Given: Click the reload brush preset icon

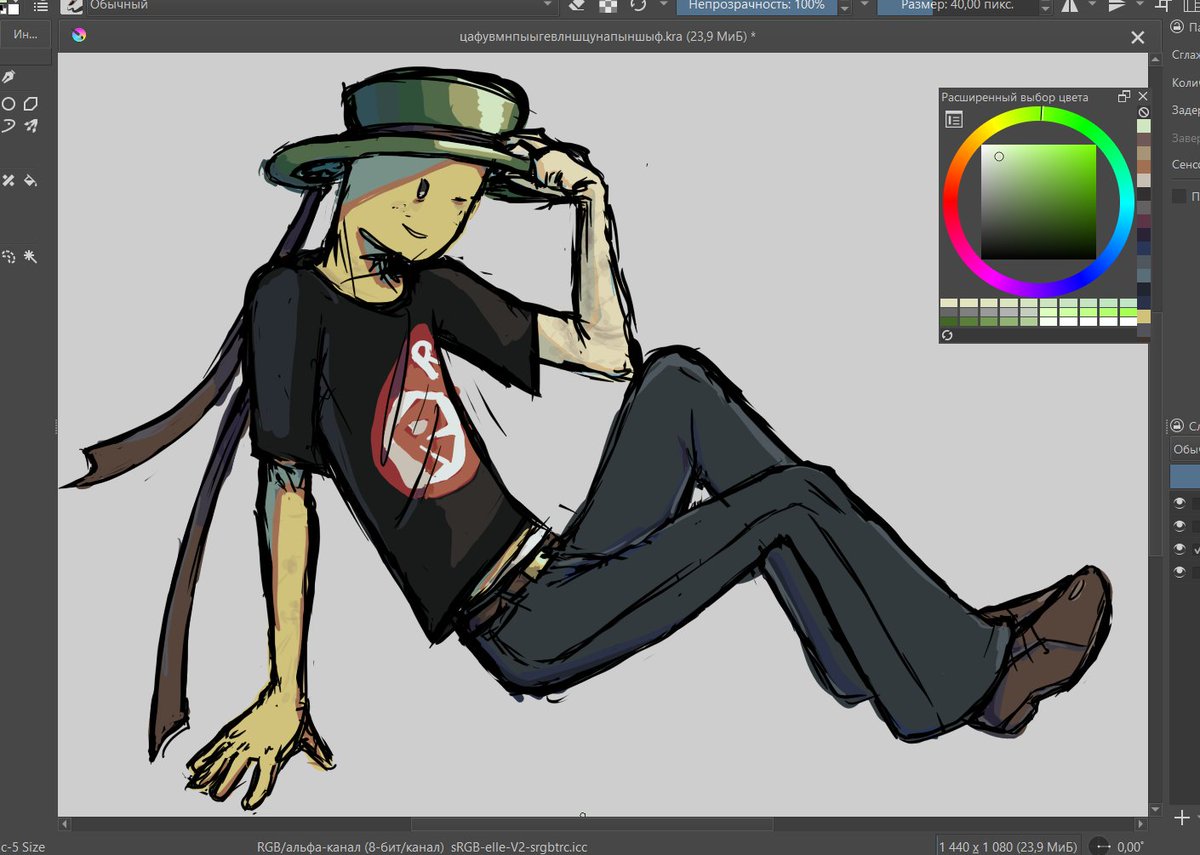Looking at the screenshot, I should coord(638,6).
